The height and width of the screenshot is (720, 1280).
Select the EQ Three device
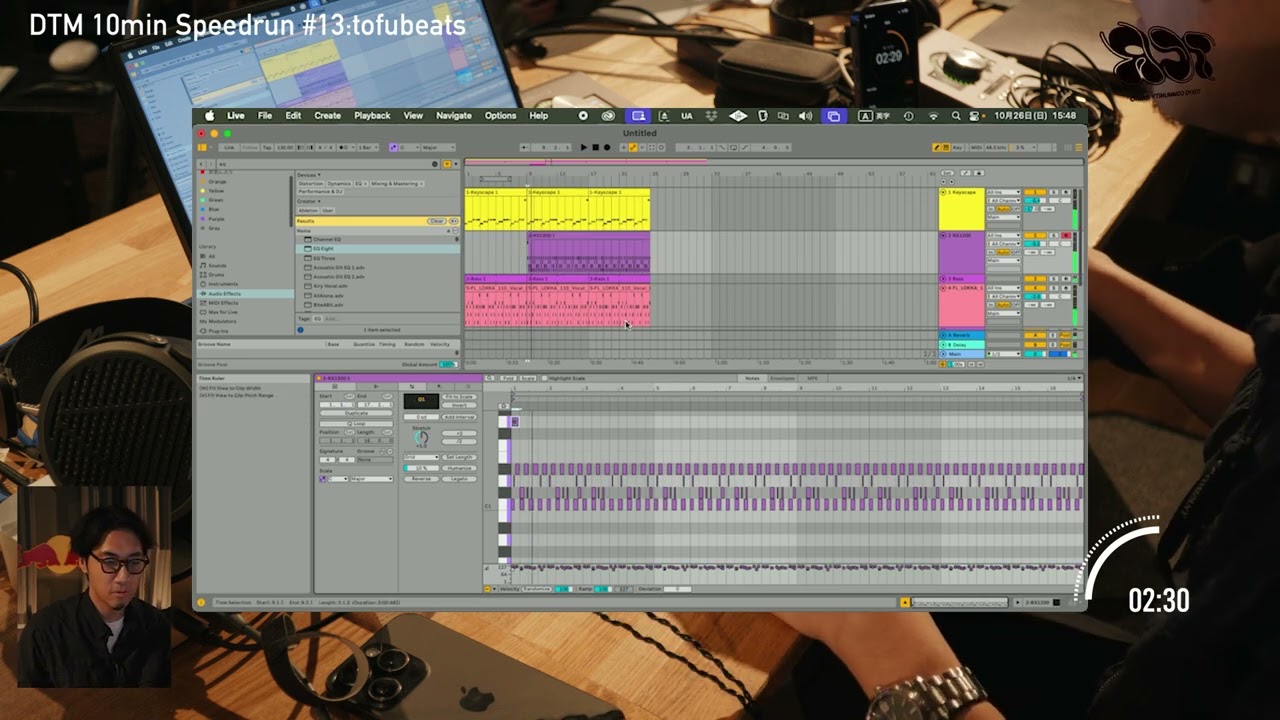(x=380, y=258)
